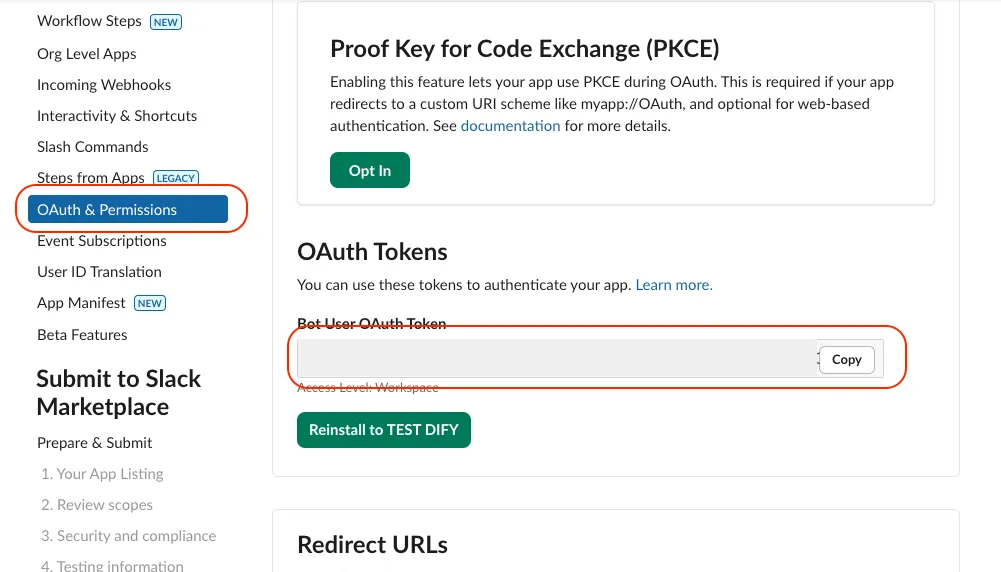Go to Your App Listing step

(102, 474)
